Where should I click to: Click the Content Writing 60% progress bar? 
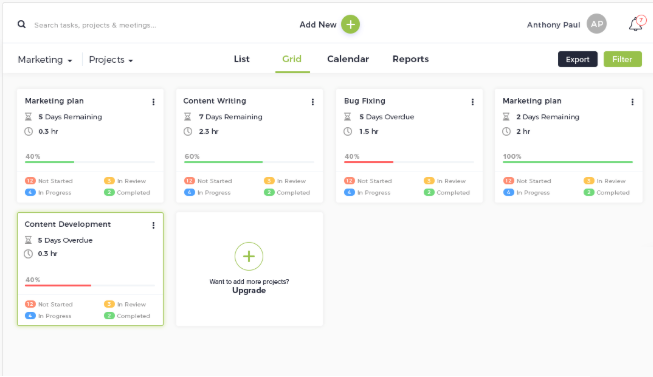249,162
